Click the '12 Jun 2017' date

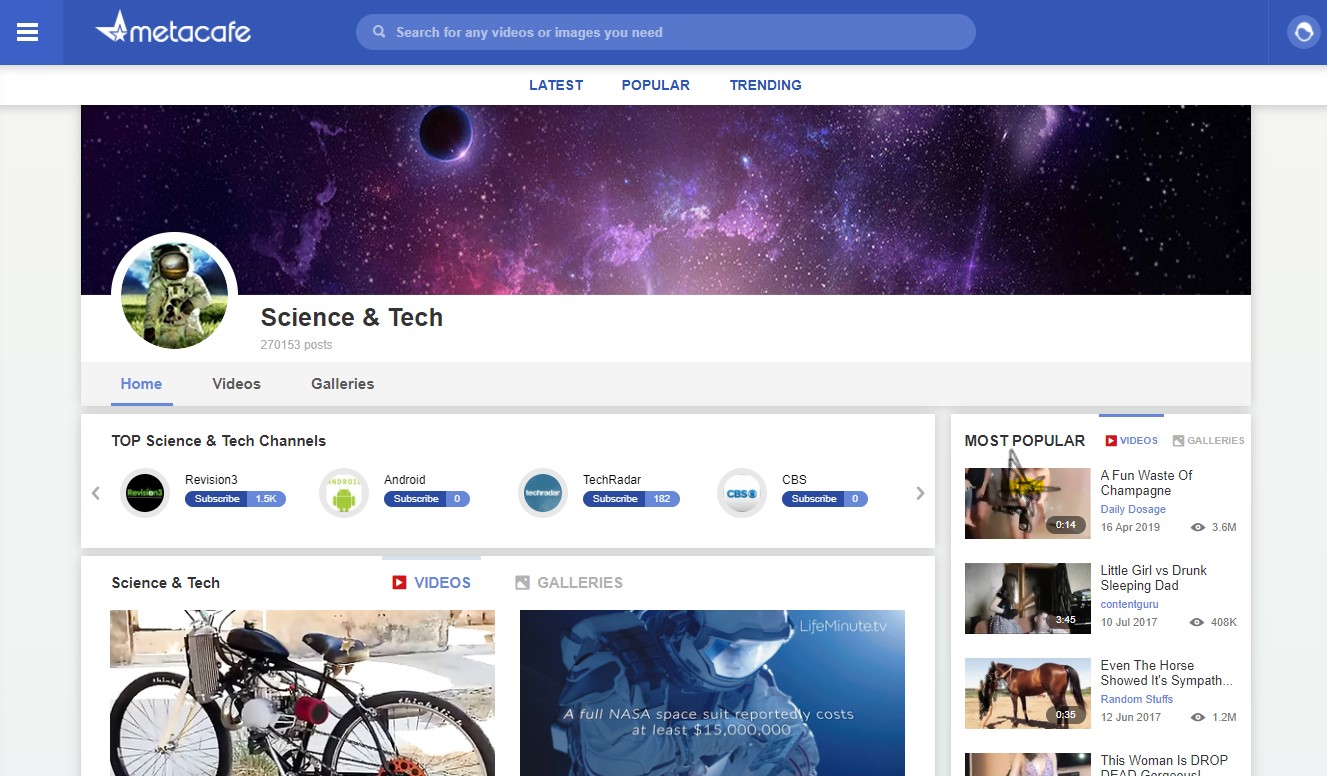point(1130,717)
